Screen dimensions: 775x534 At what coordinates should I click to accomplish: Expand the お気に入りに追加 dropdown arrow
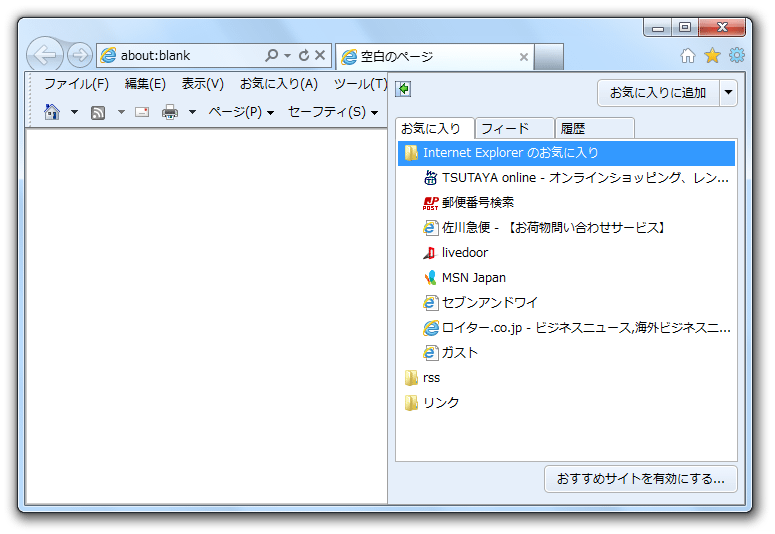point(728,92)
